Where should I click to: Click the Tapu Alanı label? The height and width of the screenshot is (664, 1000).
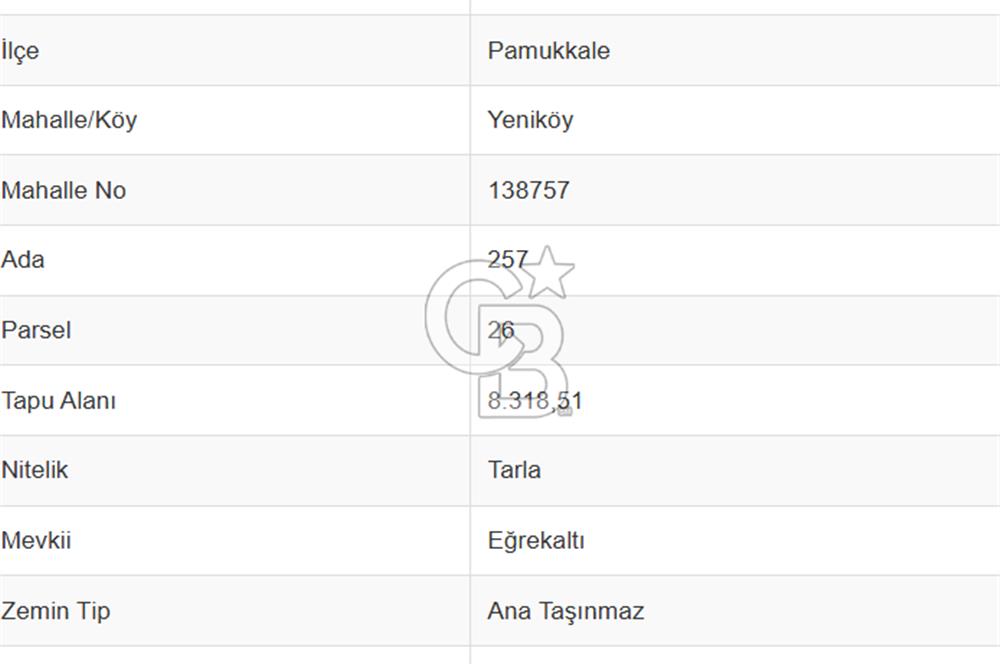(x=58, y=401)
